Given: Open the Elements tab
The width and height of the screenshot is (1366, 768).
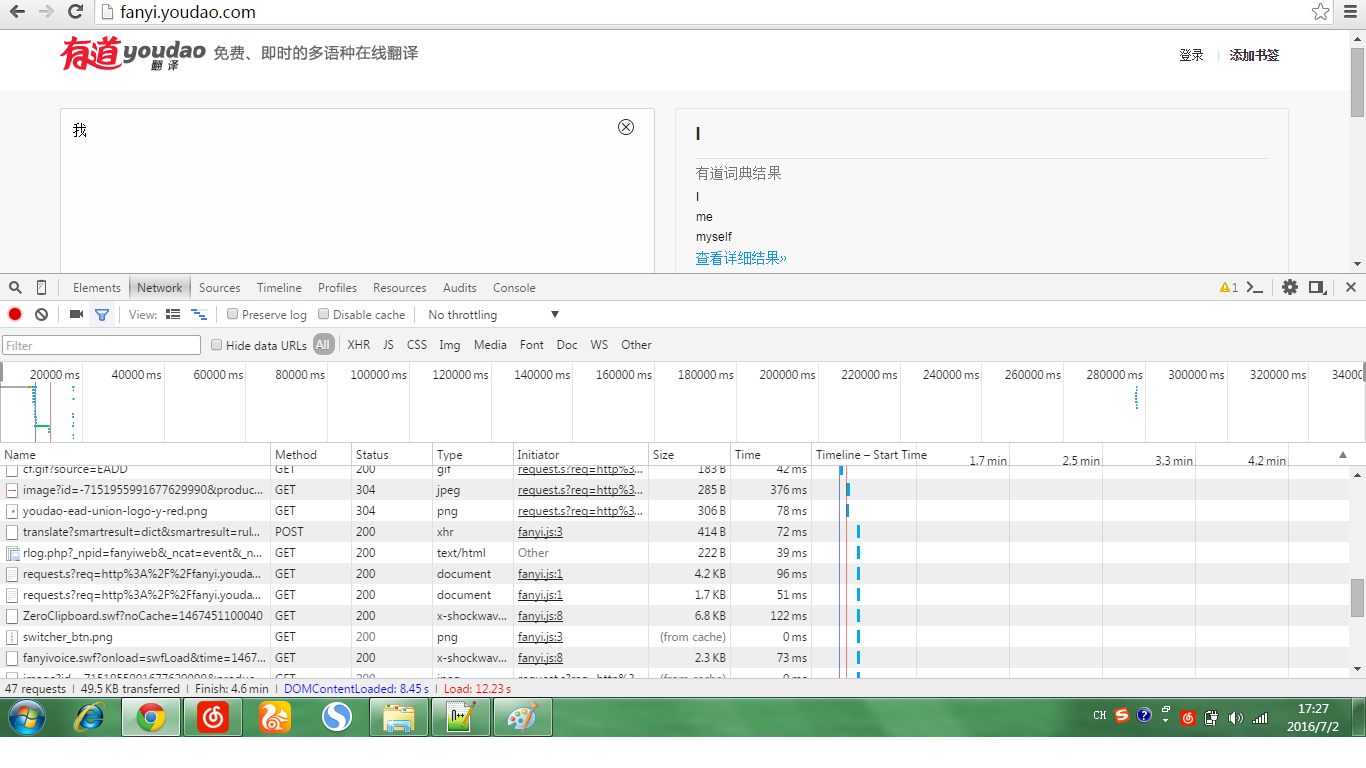Looking at the screenshot, I should pos(97,288).
